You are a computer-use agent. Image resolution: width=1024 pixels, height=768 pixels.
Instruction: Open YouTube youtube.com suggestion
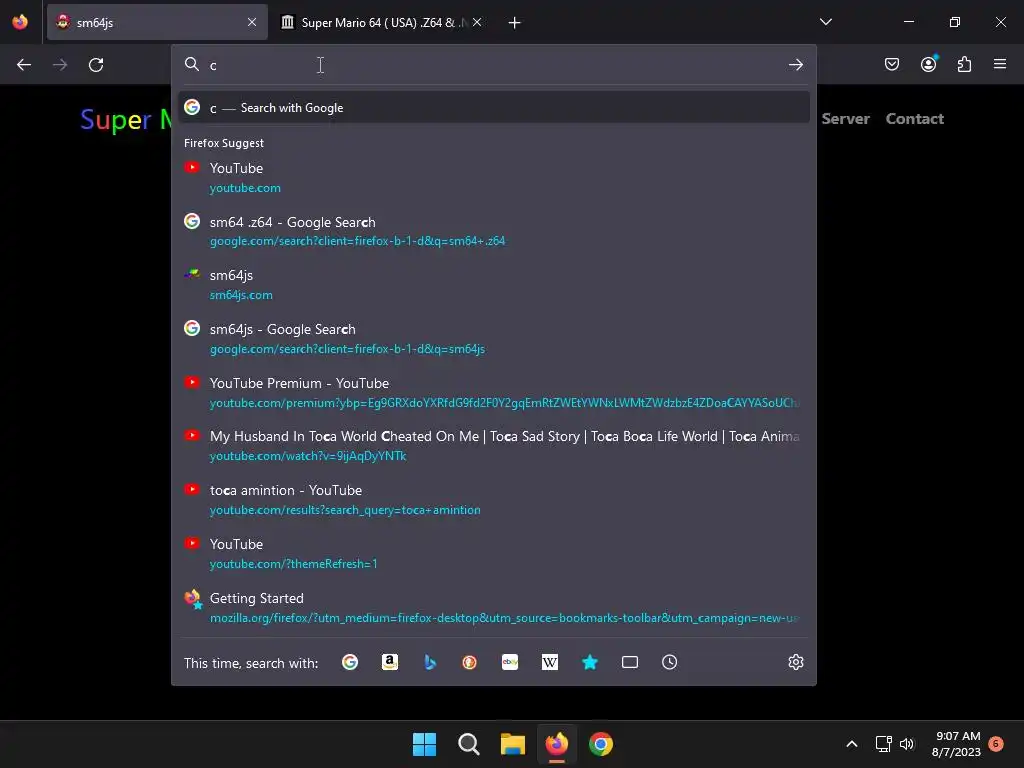click(x=494, y=178)
